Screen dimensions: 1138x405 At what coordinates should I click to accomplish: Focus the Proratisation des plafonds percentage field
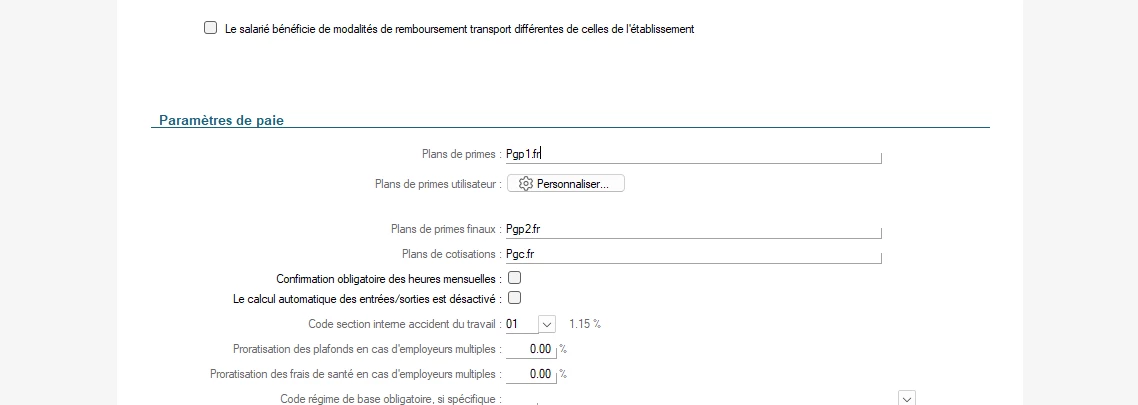click(x=530, y=349)
